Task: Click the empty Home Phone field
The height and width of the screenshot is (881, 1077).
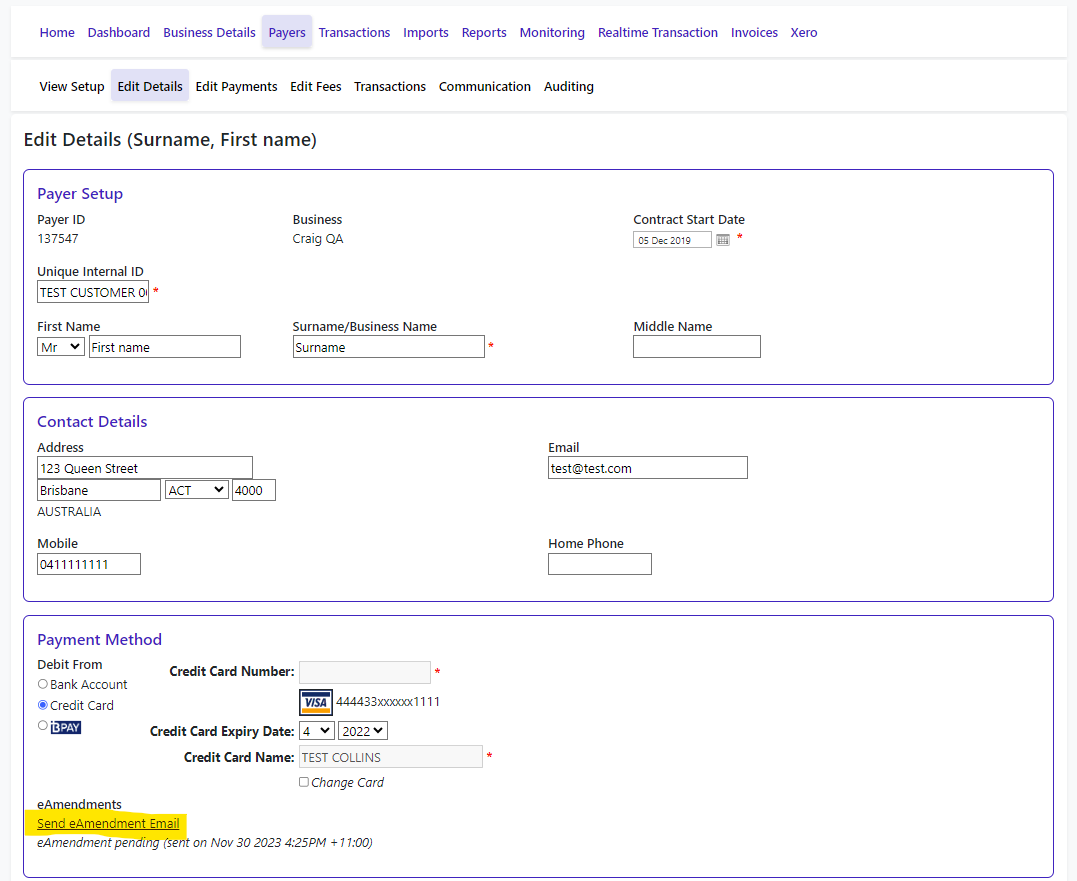Action: [599, 564]
